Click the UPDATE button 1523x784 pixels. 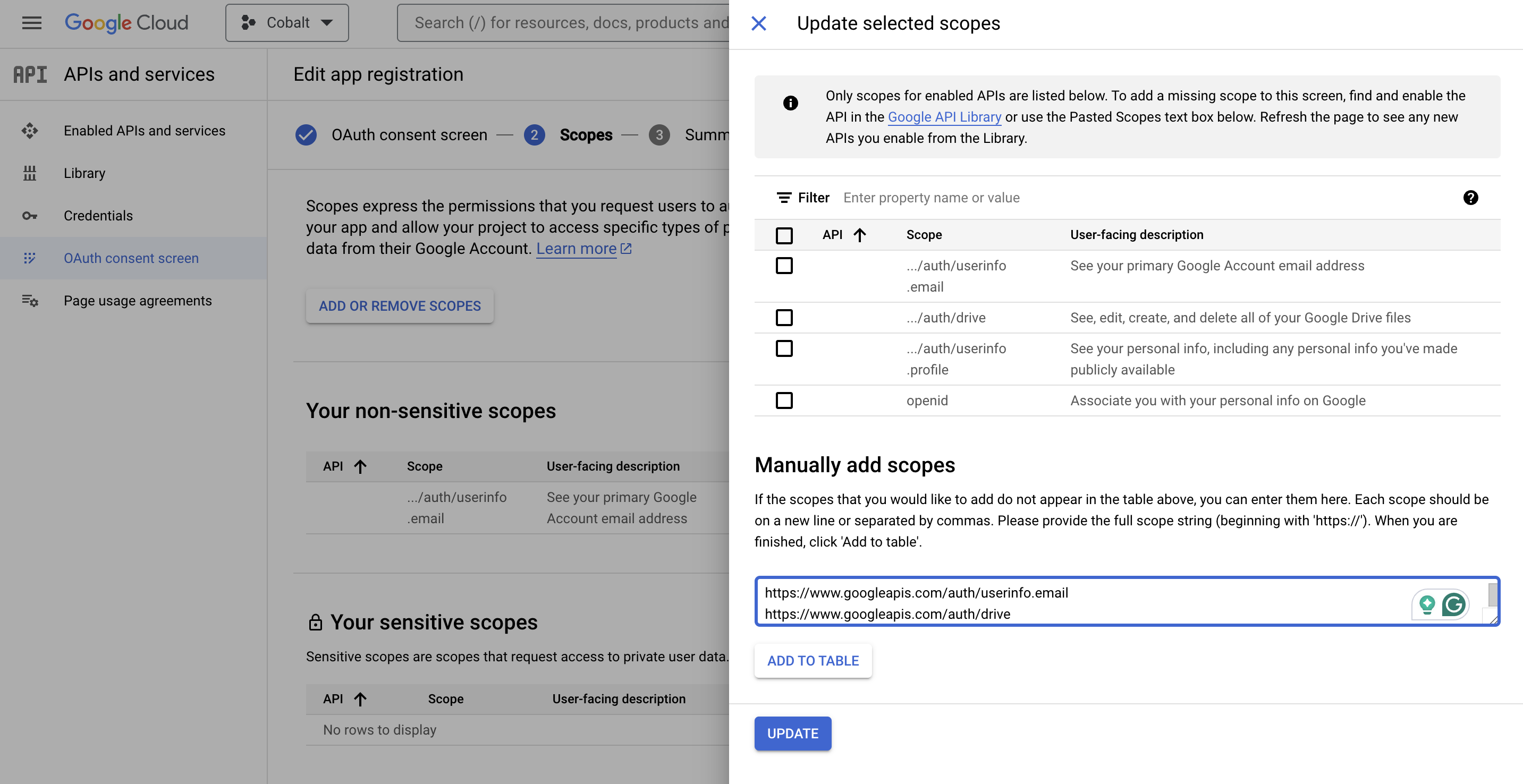[x=792, y=733]
